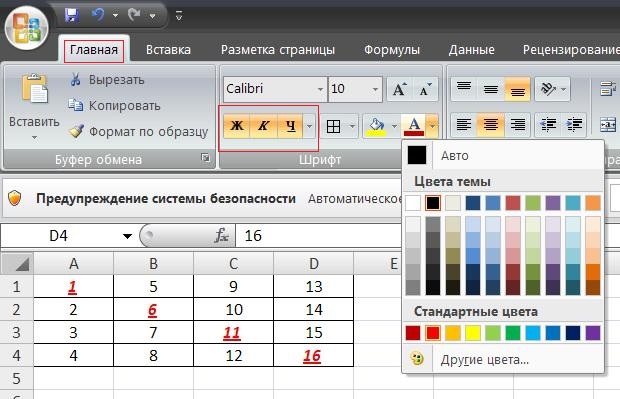
Task: Undo the last action
Action: [x=98, y=15]
